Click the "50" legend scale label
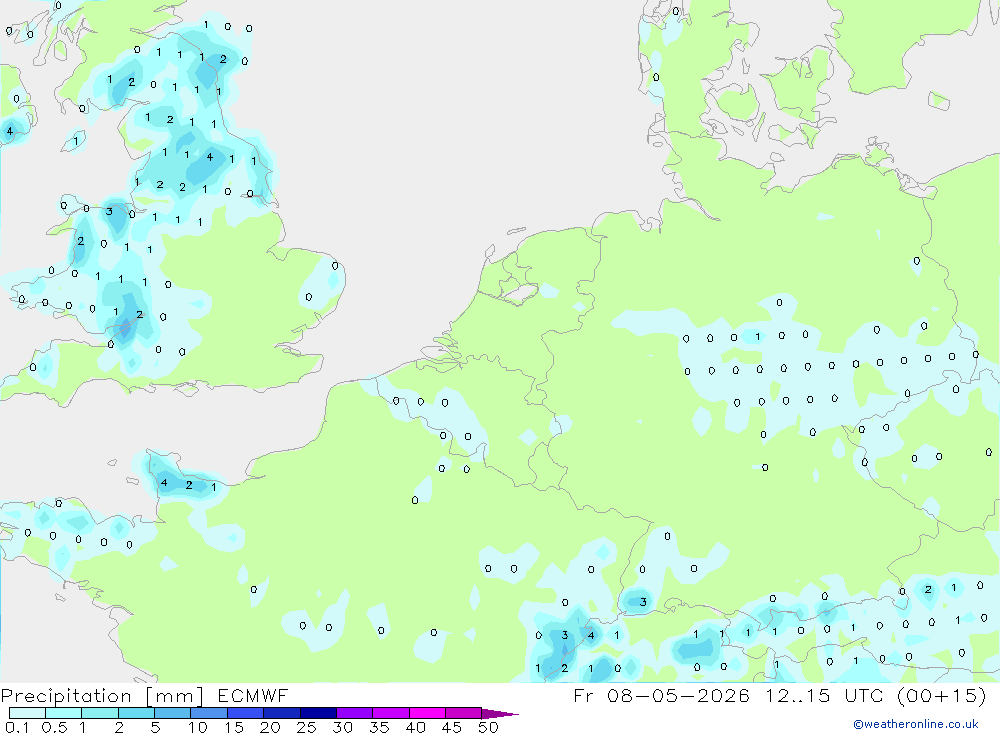This screenshot has width=1000, height=733. (488, 727)
